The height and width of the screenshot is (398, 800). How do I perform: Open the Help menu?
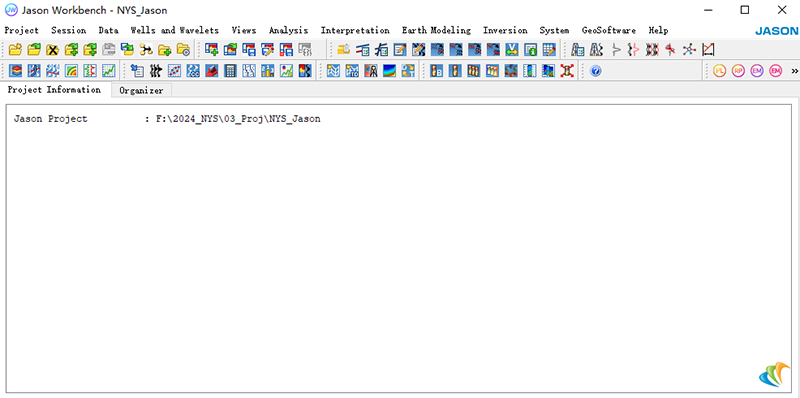pyautogui.click(x=658, y=31)
